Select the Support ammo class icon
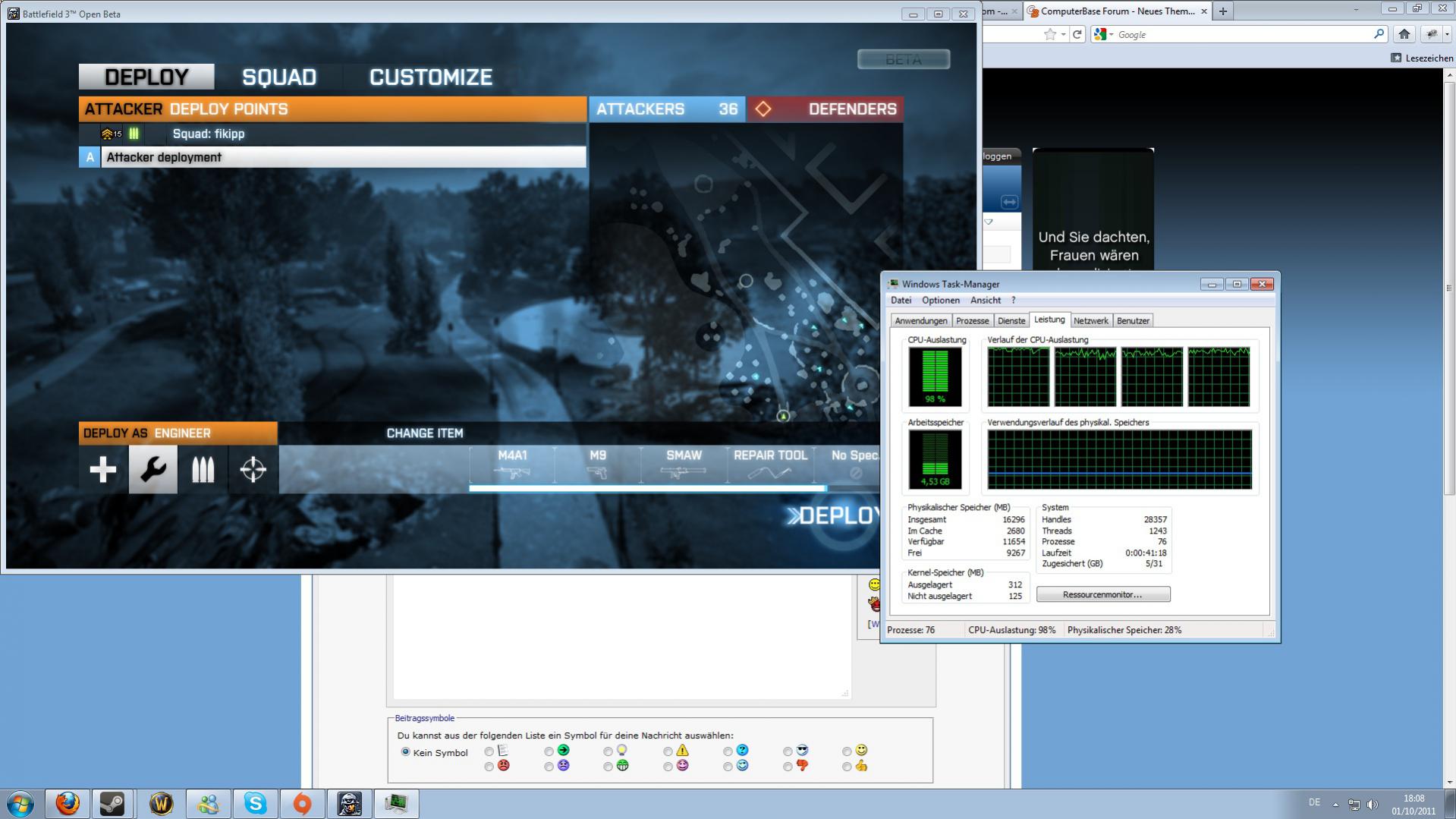The width and height of the screenshot is (1456, 819). (x=203, y=470)
